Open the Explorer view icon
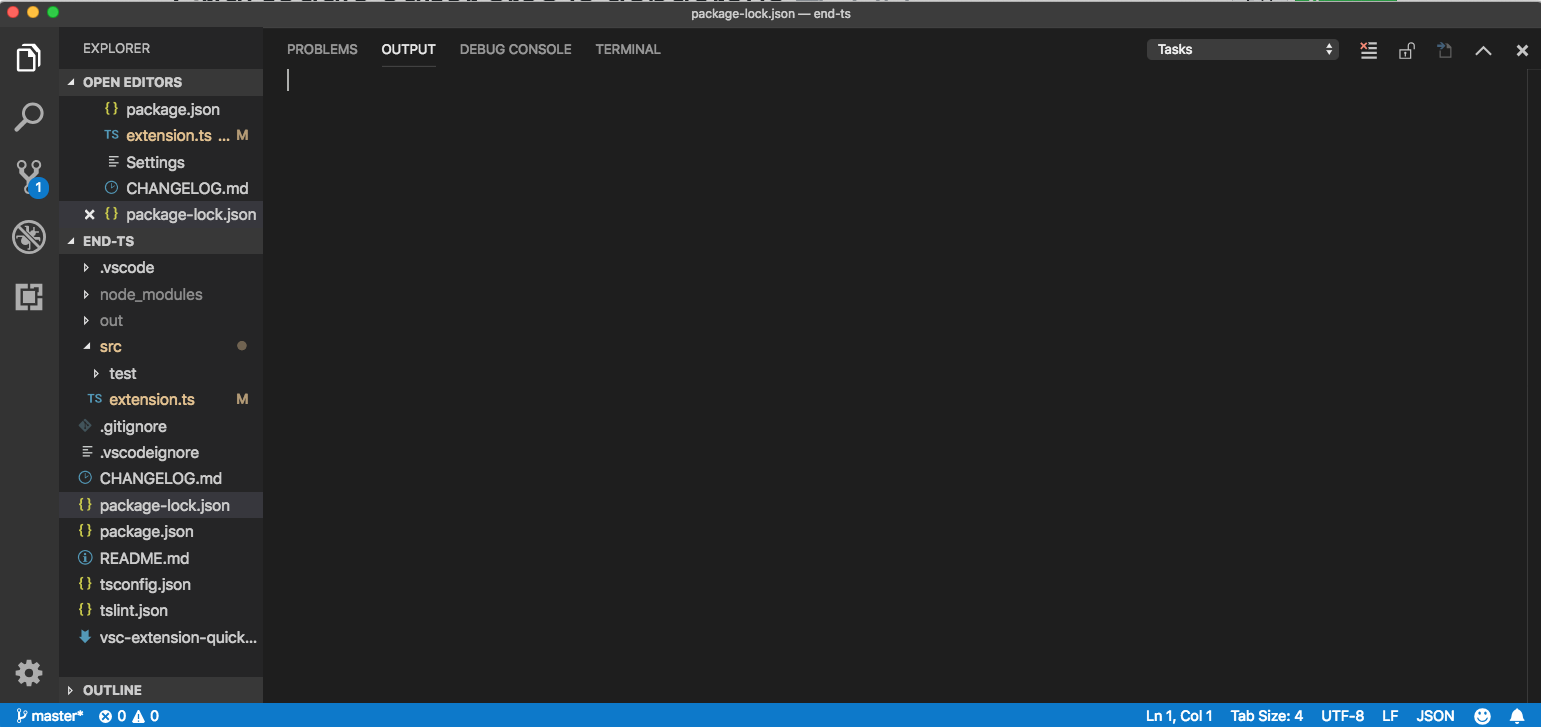The image size is (1541, 727). (29, 58)
